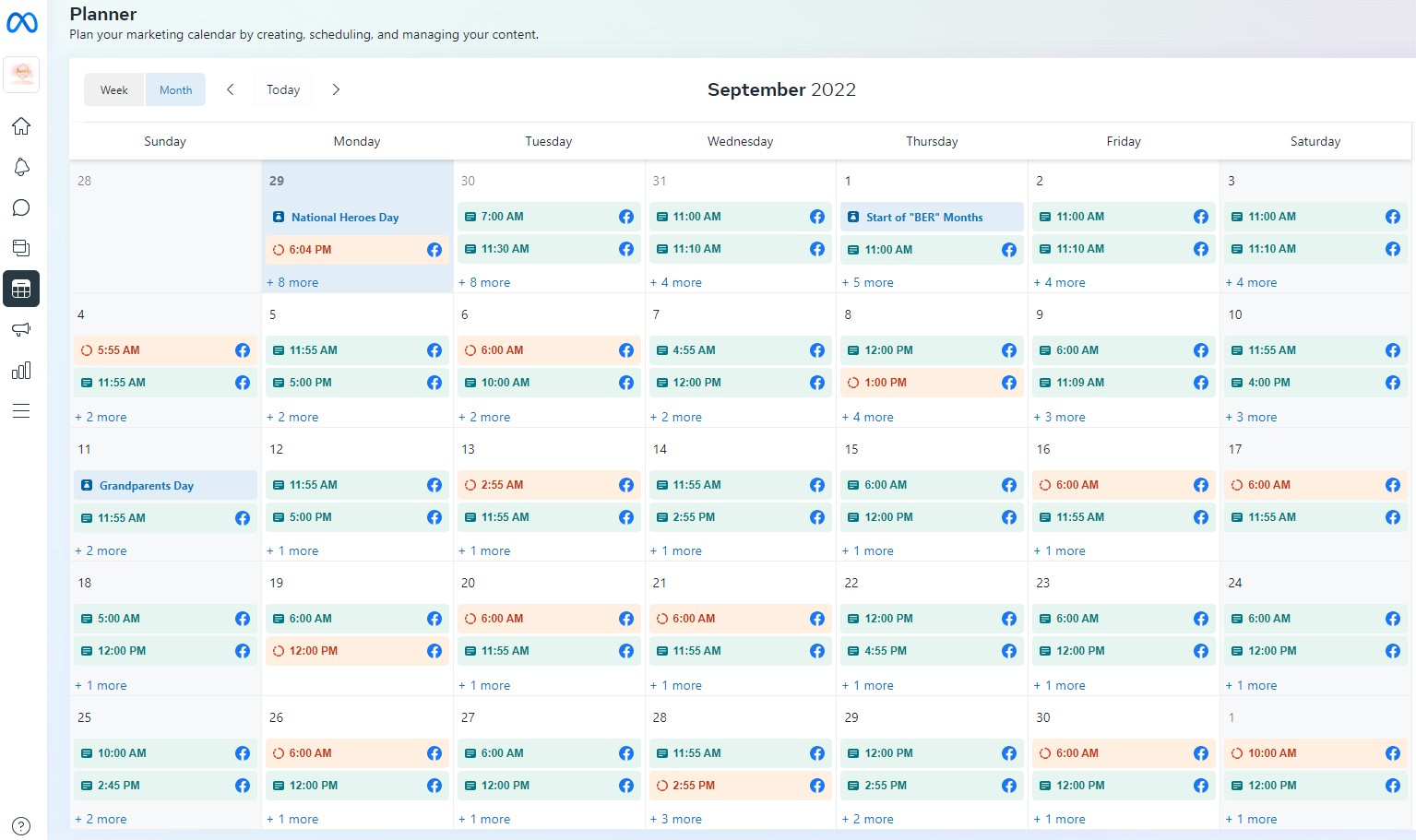1416x840 pixels.
Task: Go to previous month arrow
Action: [x=231, y=89]
